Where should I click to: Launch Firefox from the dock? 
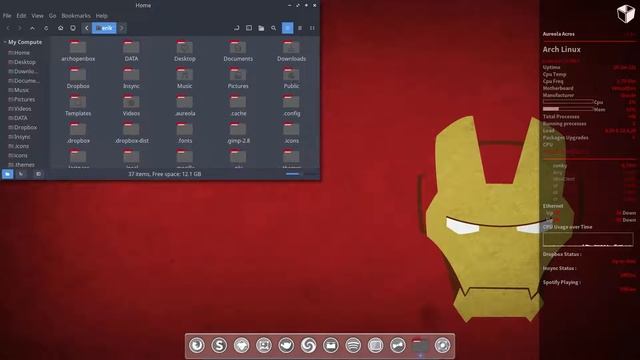197,345
